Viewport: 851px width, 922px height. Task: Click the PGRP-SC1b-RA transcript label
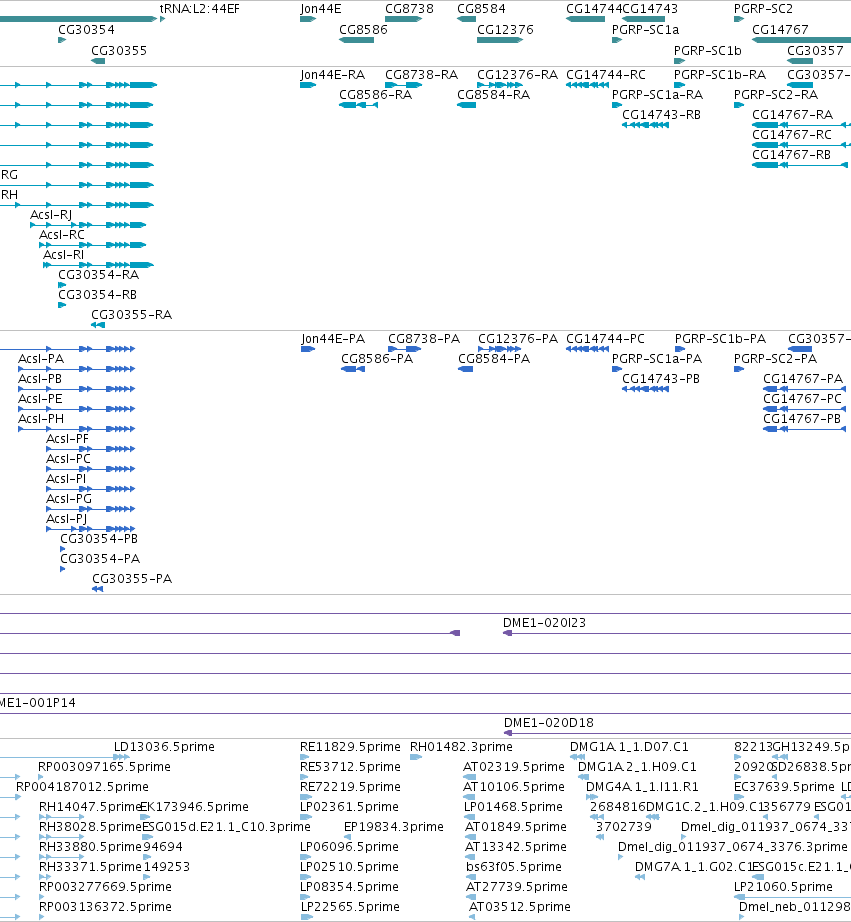[720, 75]
